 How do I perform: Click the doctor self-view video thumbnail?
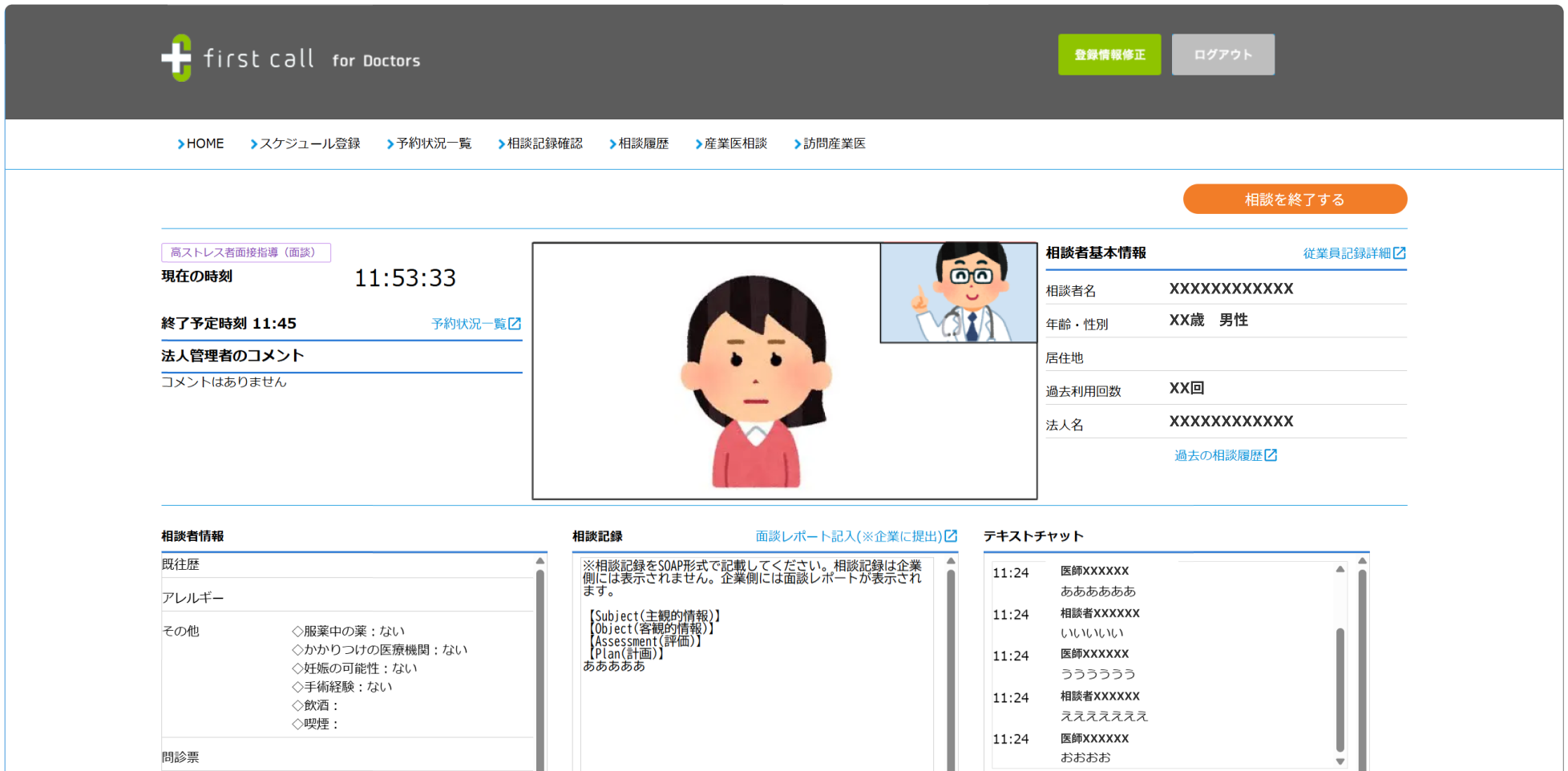click(x=959, y=293)
